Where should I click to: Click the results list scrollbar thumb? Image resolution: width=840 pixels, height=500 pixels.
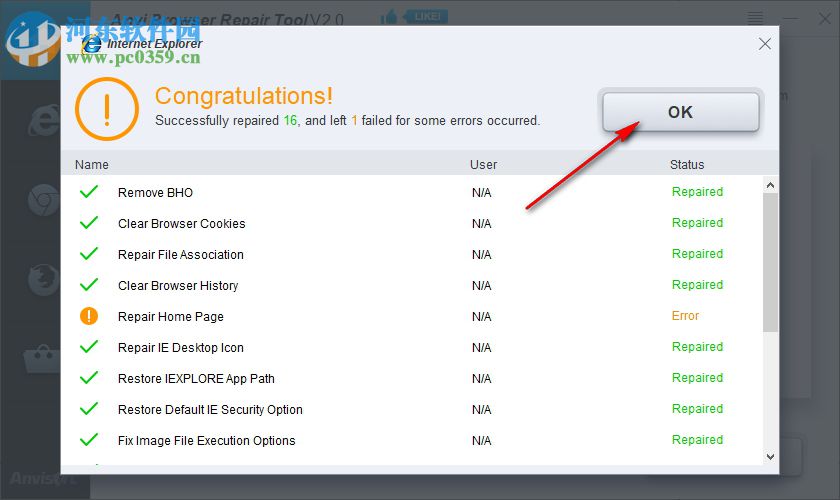click(x=770, y=263)
